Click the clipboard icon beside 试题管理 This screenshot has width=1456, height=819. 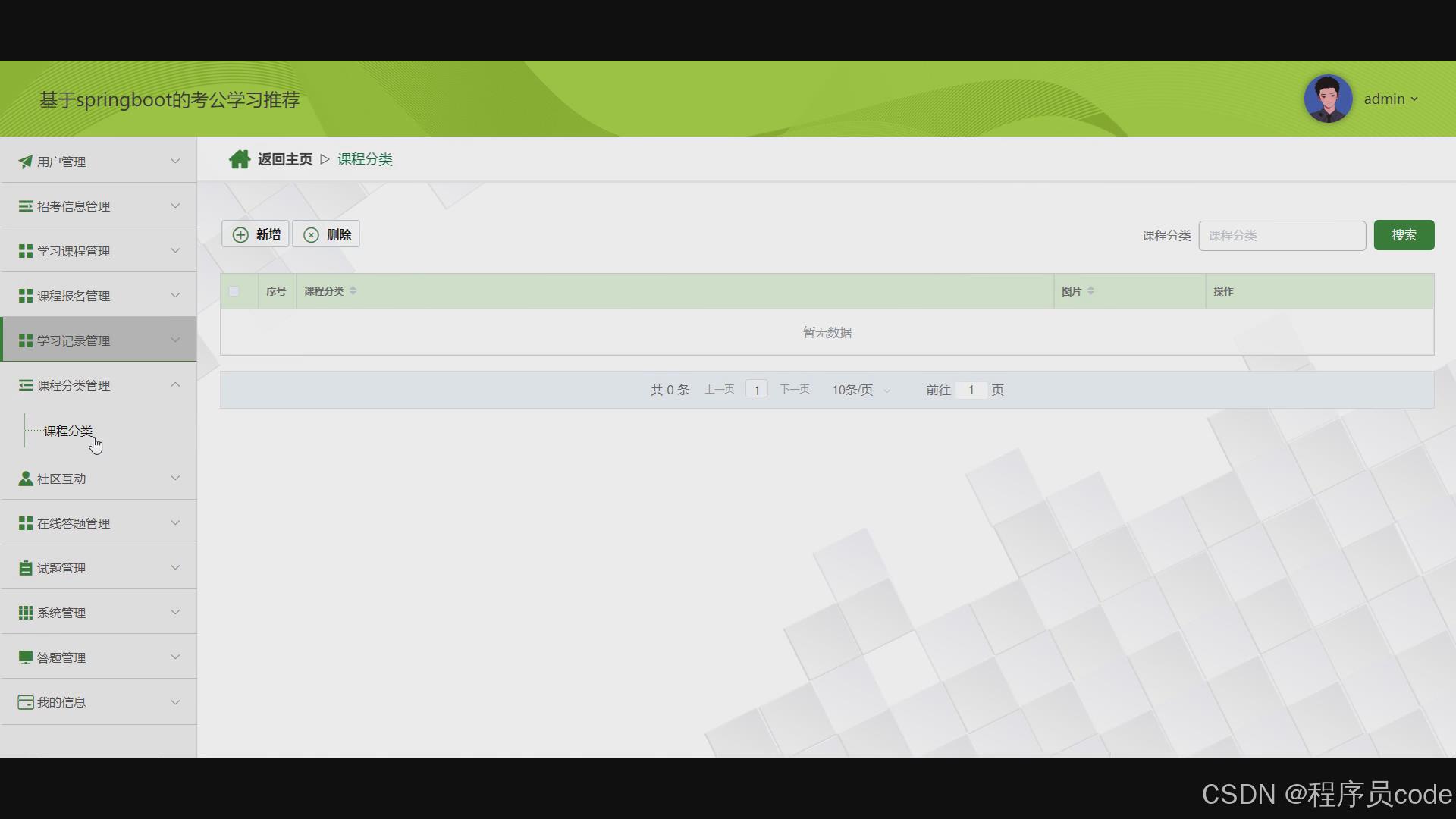(x=26, y=568)
